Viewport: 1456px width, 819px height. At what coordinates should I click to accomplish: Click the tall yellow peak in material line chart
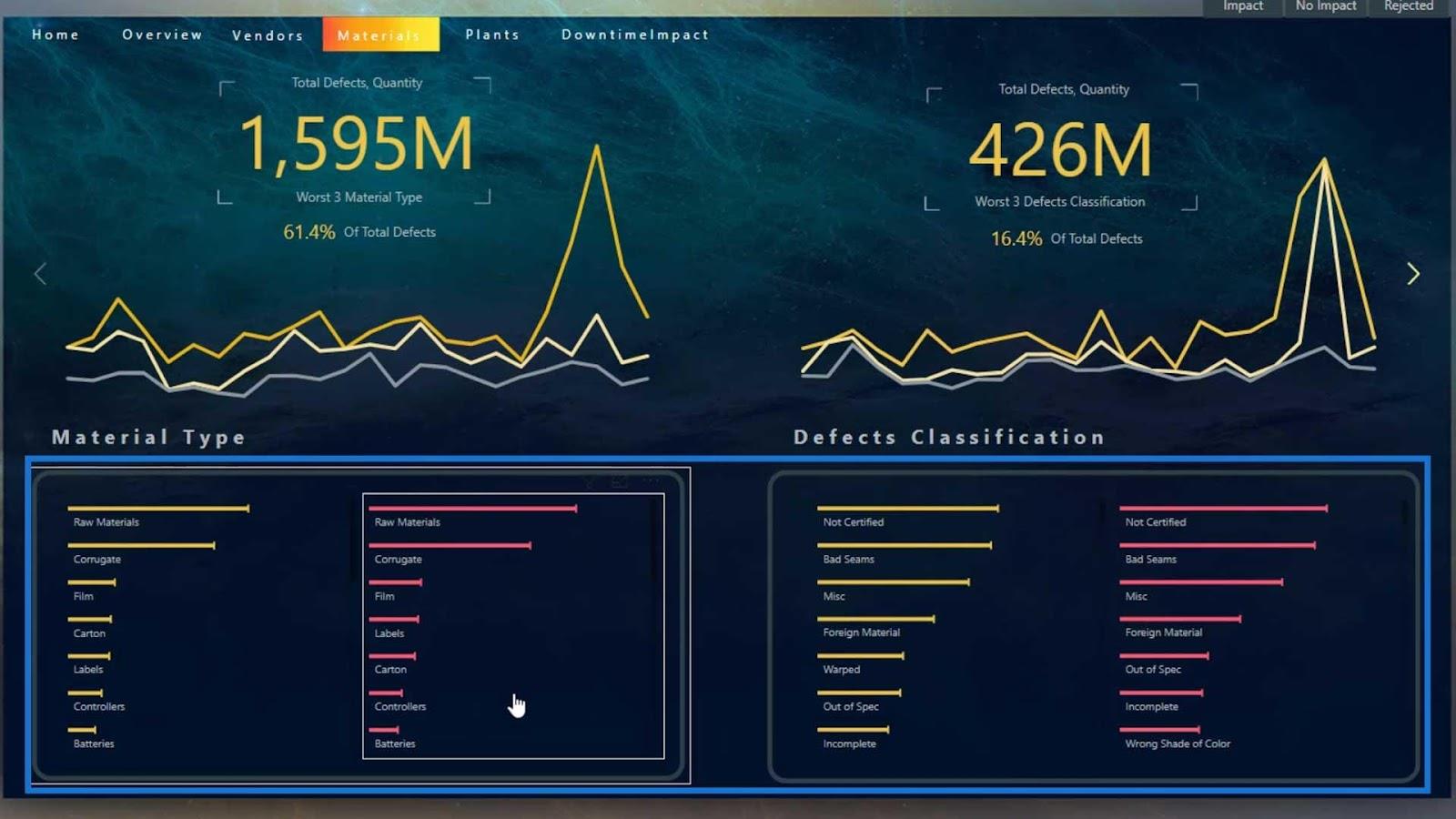pyautogui.click(x=597, y=147)
